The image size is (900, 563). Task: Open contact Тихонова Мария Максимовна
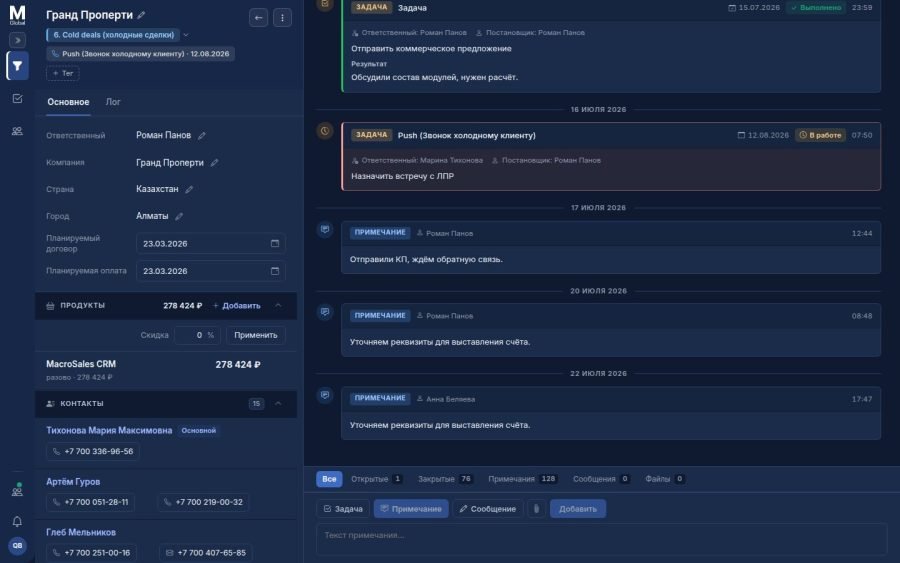[x=109, y=430]
